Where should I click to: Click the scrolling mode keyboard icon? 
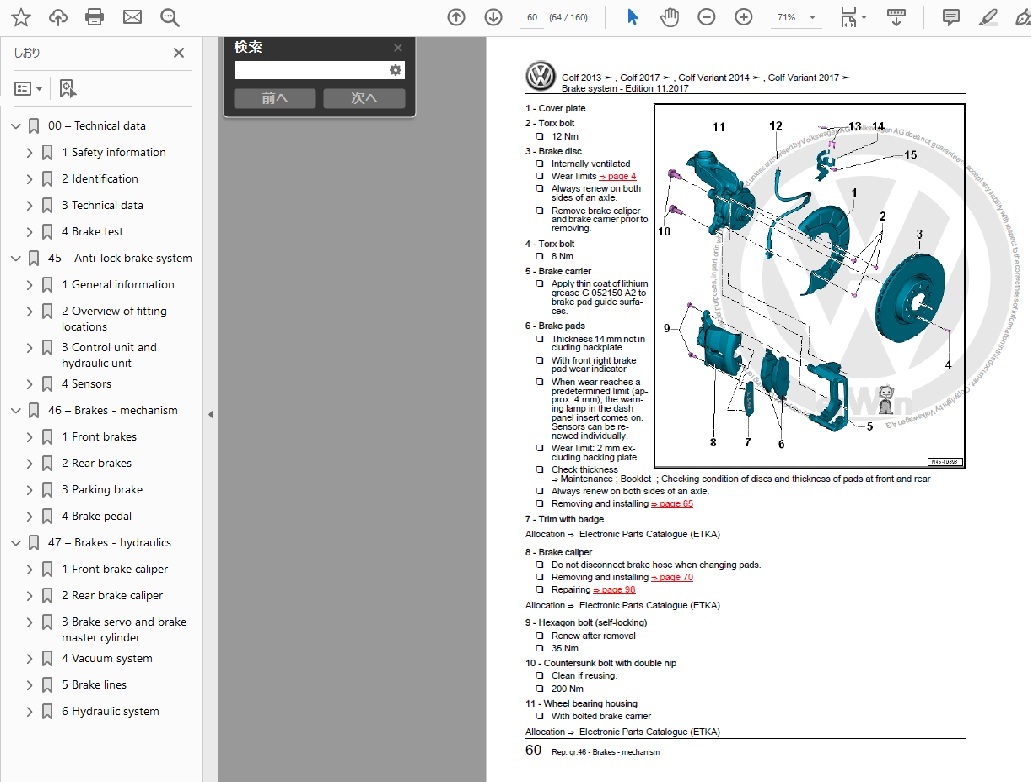coord(896,17)
